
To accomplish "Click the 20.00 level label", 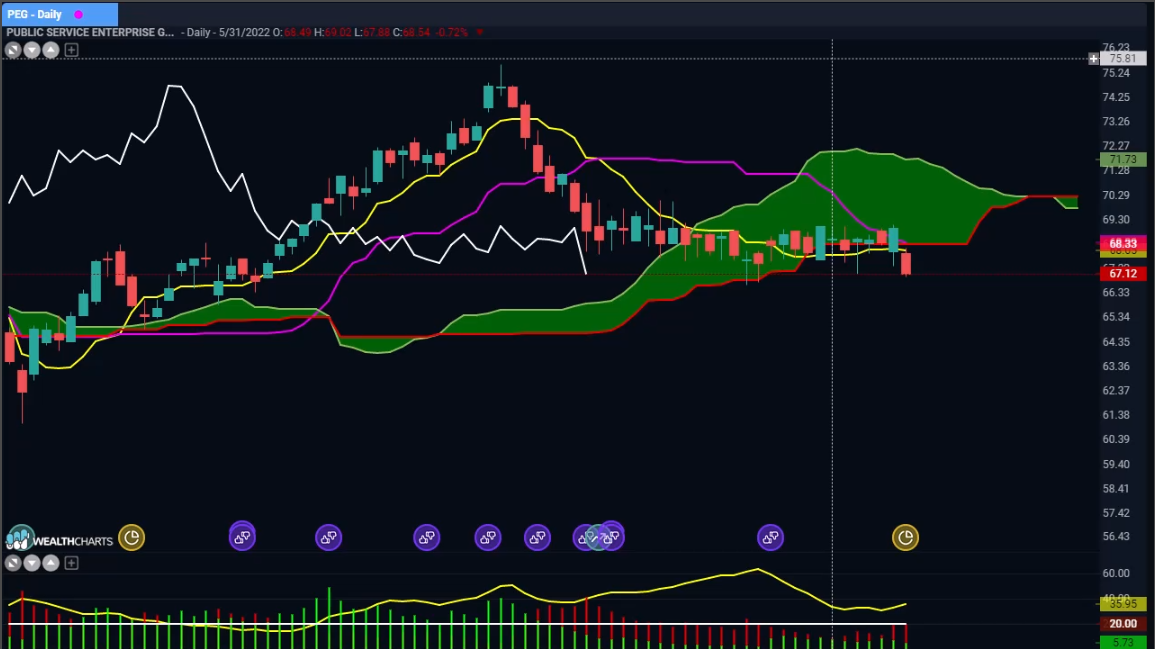I will pyautogui.click(x=1123, y=623).
